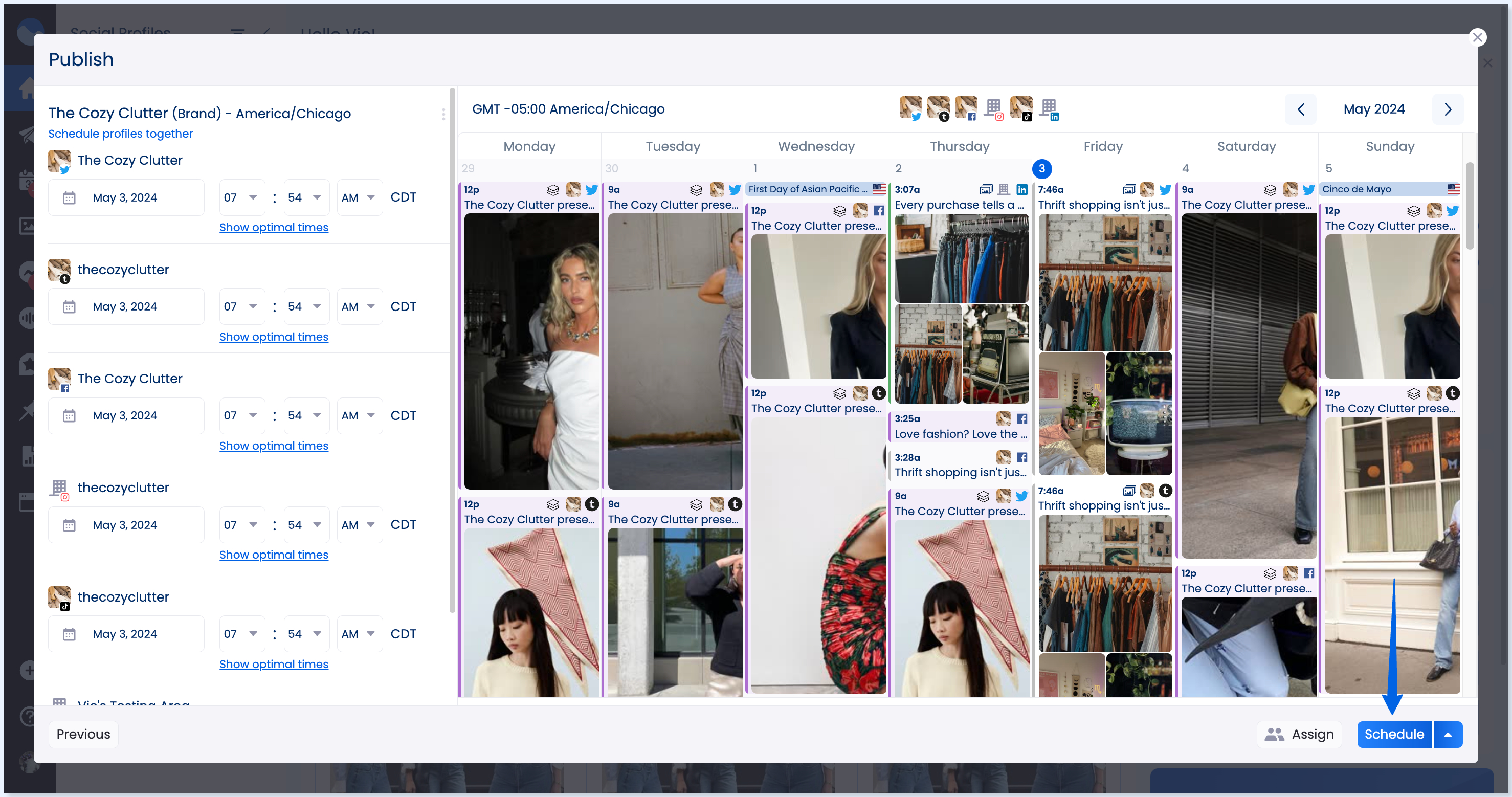This screenshot has width=1512, height=797.
Task: Click the stack icon on Monday 12p Twitter post
Action: coord(553,190)
